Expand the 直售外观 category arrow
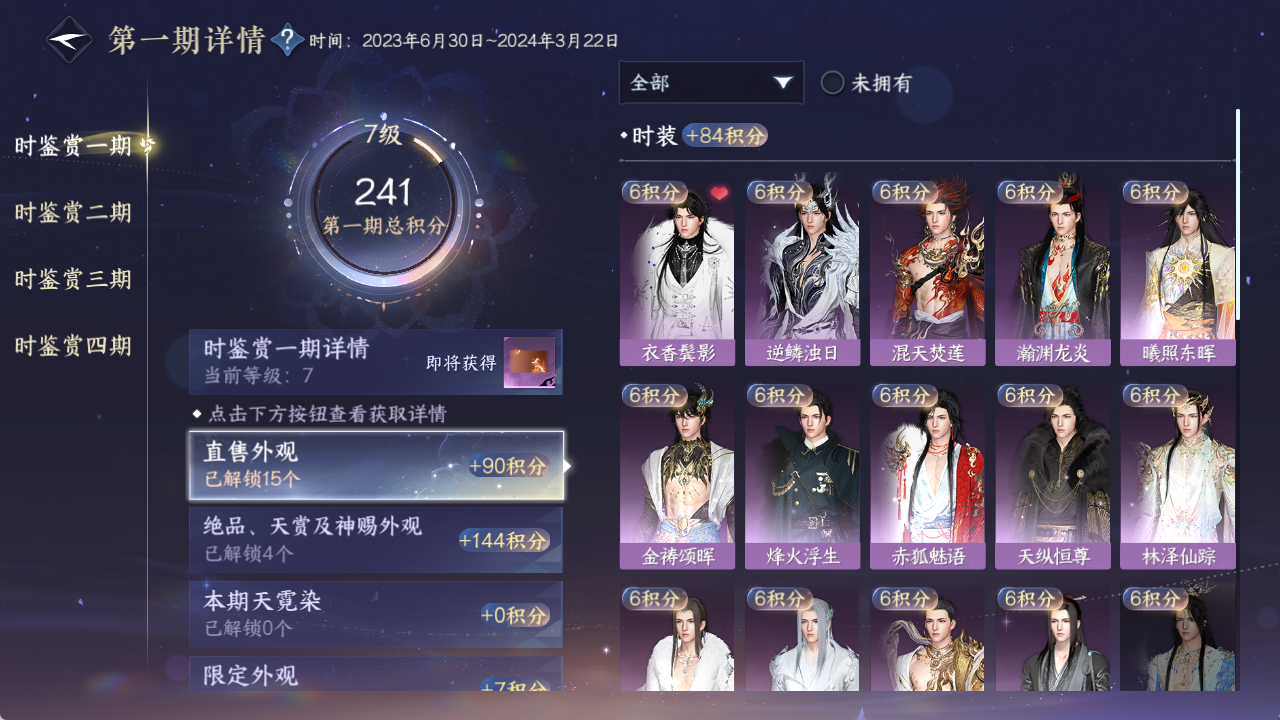Viewport: 1280px width, 720px height. [x=568, y=466]
